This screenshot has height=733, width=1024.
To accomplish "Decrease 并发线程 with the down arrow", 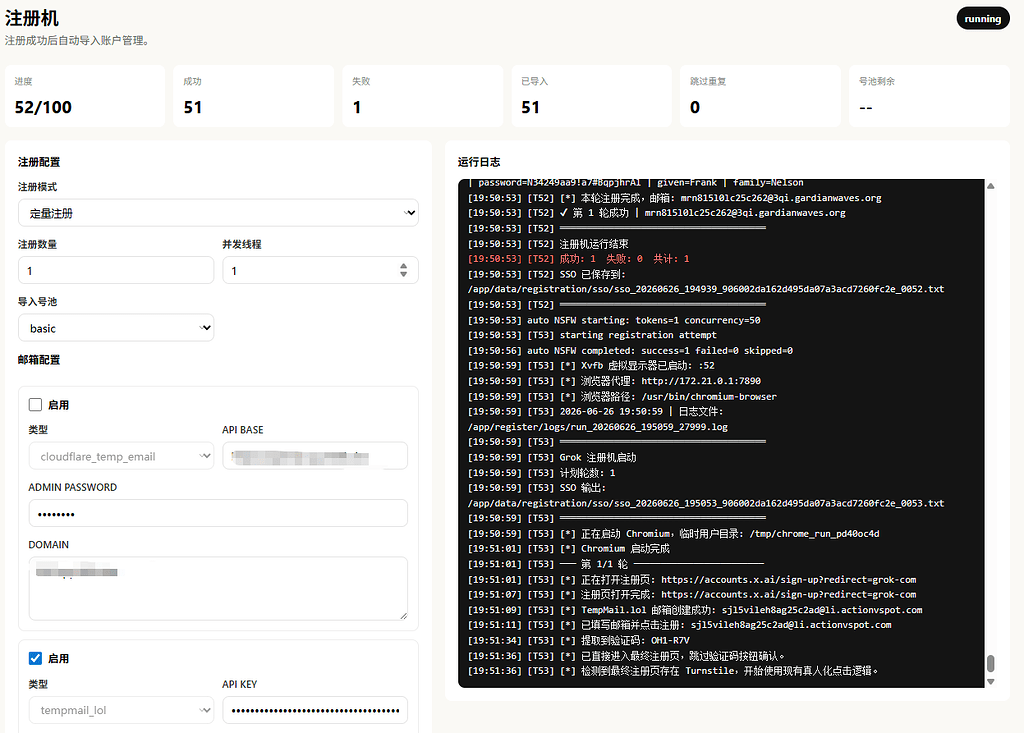I will coord(404,274).
